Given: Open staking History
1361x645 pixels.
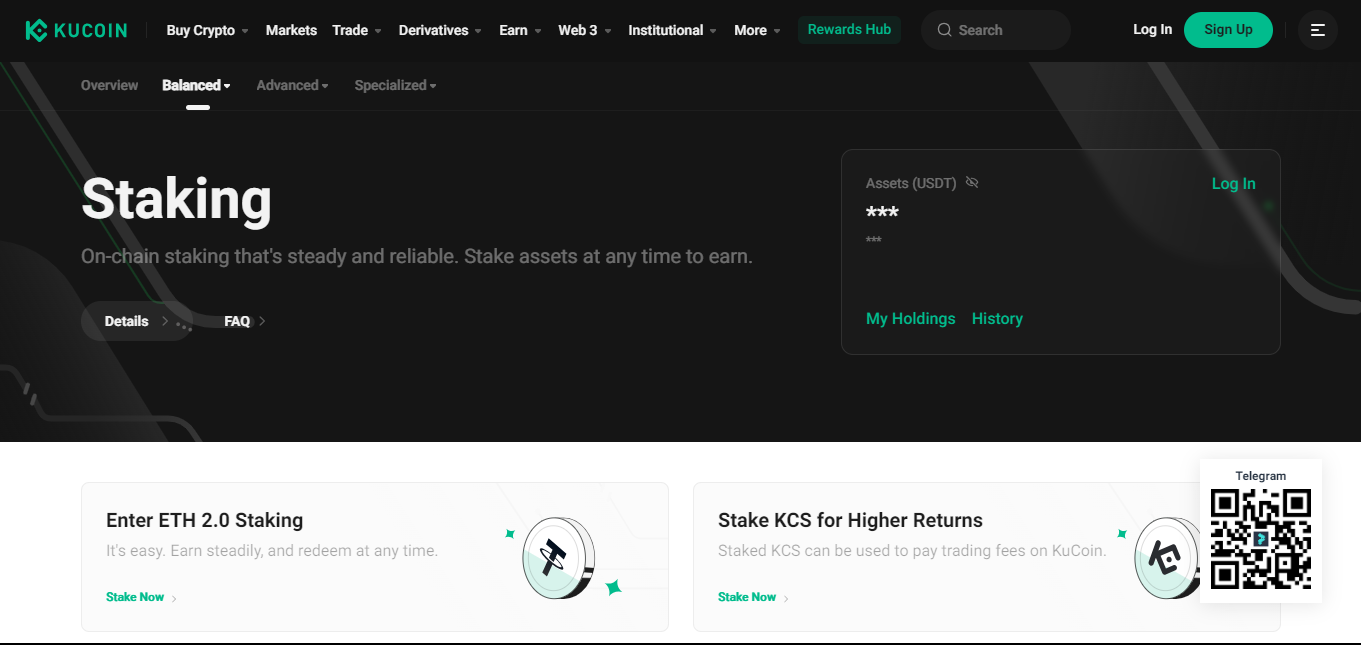Looking at the screenshot, I should [997, 319].
